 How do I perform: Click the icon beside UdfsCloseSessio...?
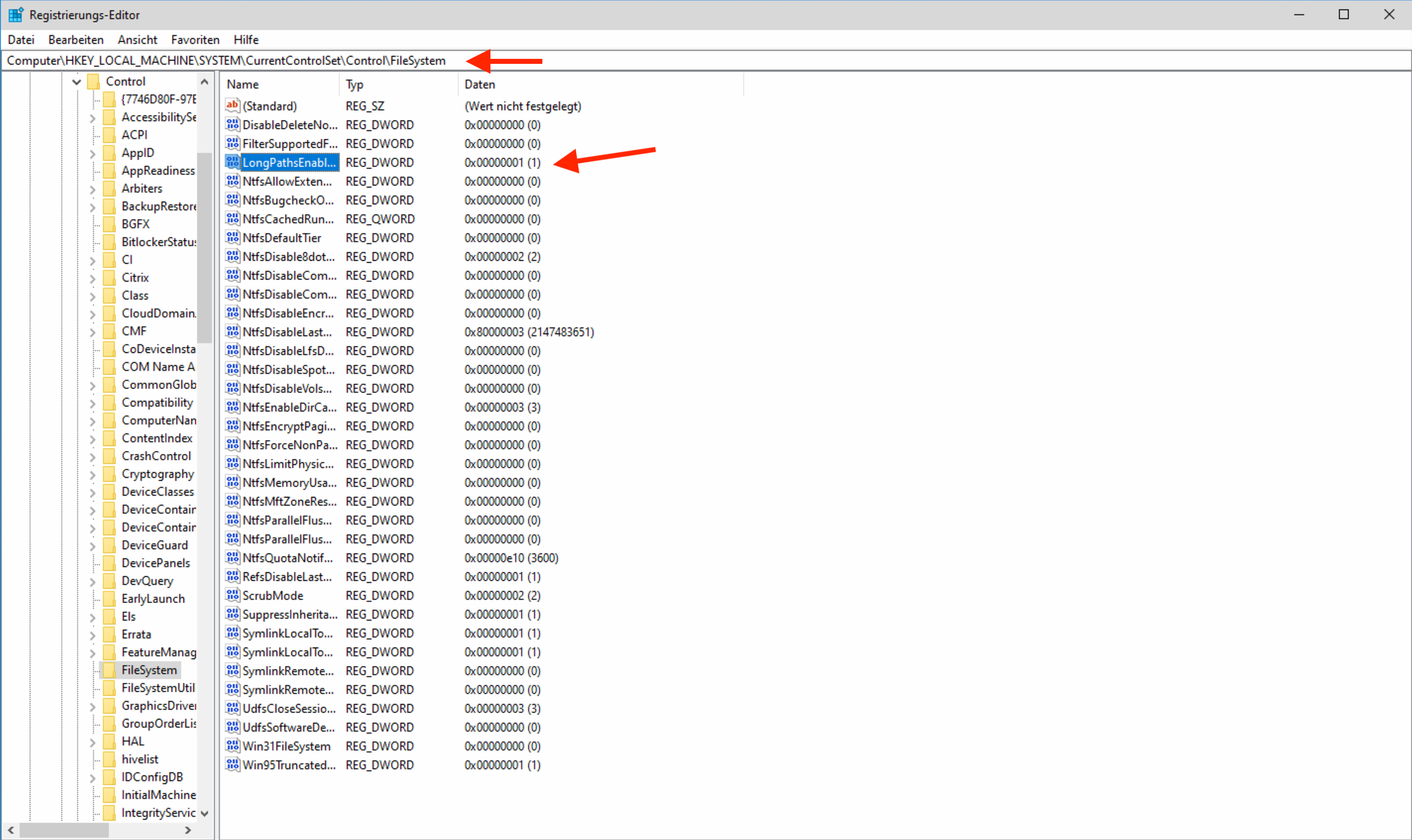[232, 708]
